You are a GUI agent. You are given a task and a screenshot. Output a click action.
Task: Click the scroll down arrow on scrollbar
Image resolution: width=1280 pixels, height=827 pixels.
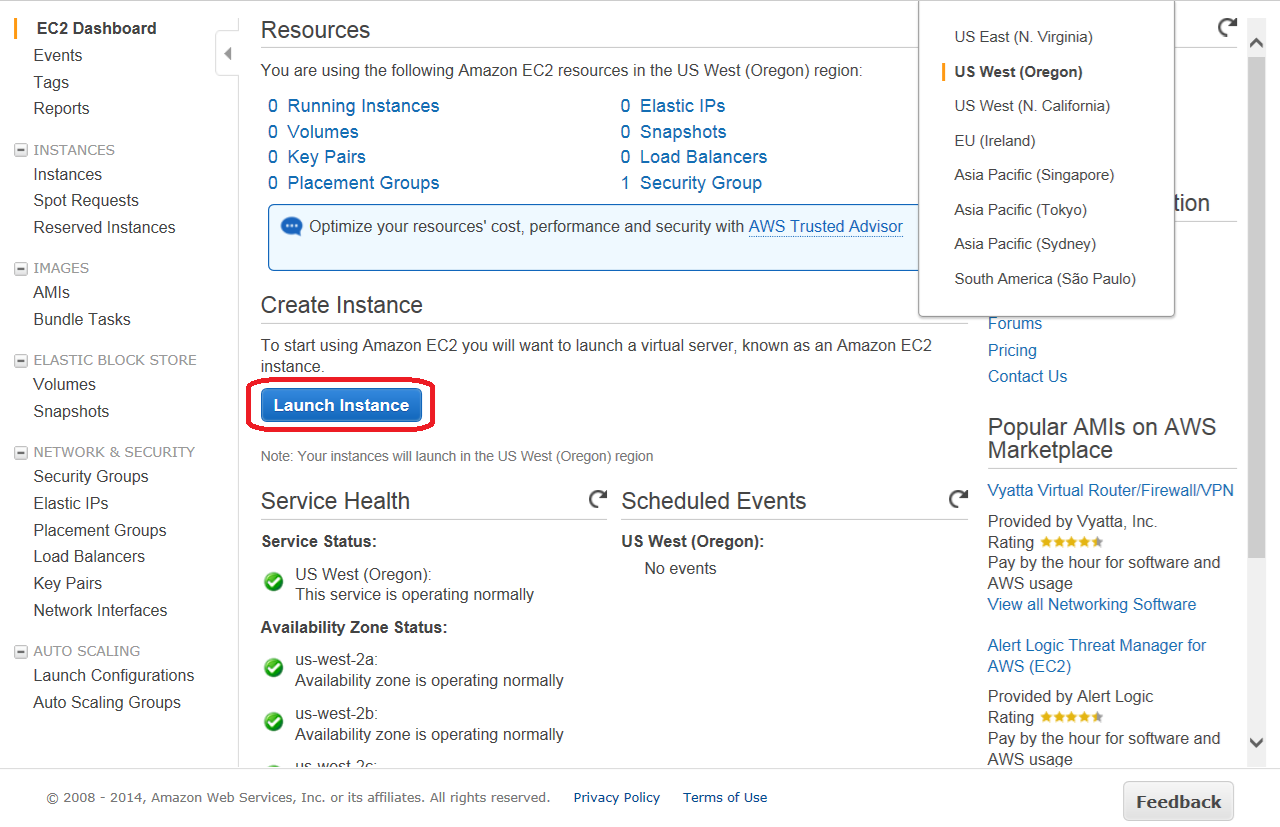(x=1257, y=741)
